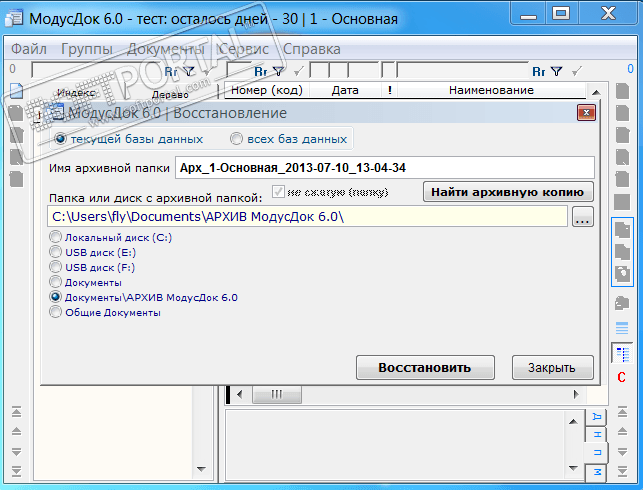Click the Rr icon in the left filter bar

(171, 72)
